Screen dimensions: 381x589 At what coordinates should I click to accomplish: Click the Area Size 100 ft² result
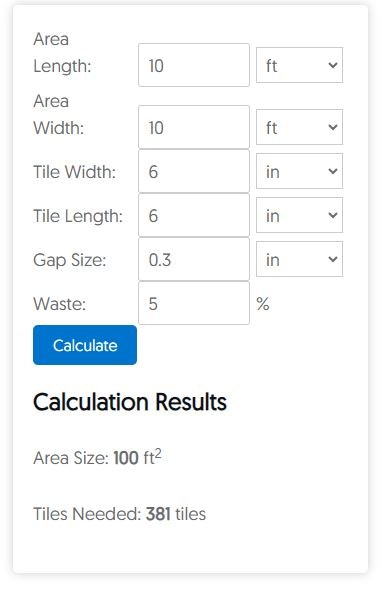pyautogui.click(x=97, y=457)
